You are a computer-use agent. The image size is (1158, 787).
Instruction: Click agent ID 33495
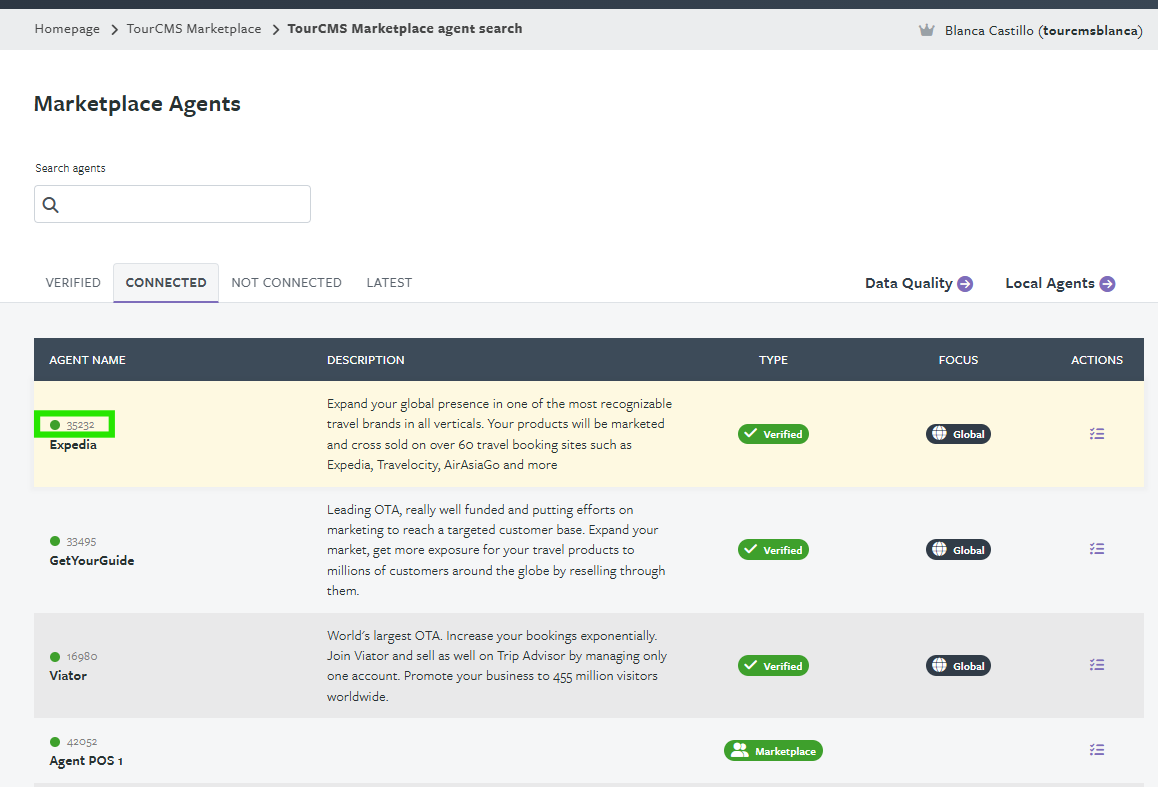(81, 542)
